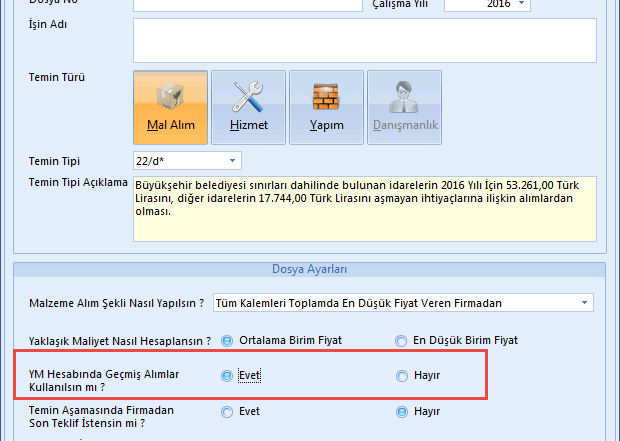Choose En Düşük Birim Fiyat option
Screen dimensions: 620x441
(402, 340)
